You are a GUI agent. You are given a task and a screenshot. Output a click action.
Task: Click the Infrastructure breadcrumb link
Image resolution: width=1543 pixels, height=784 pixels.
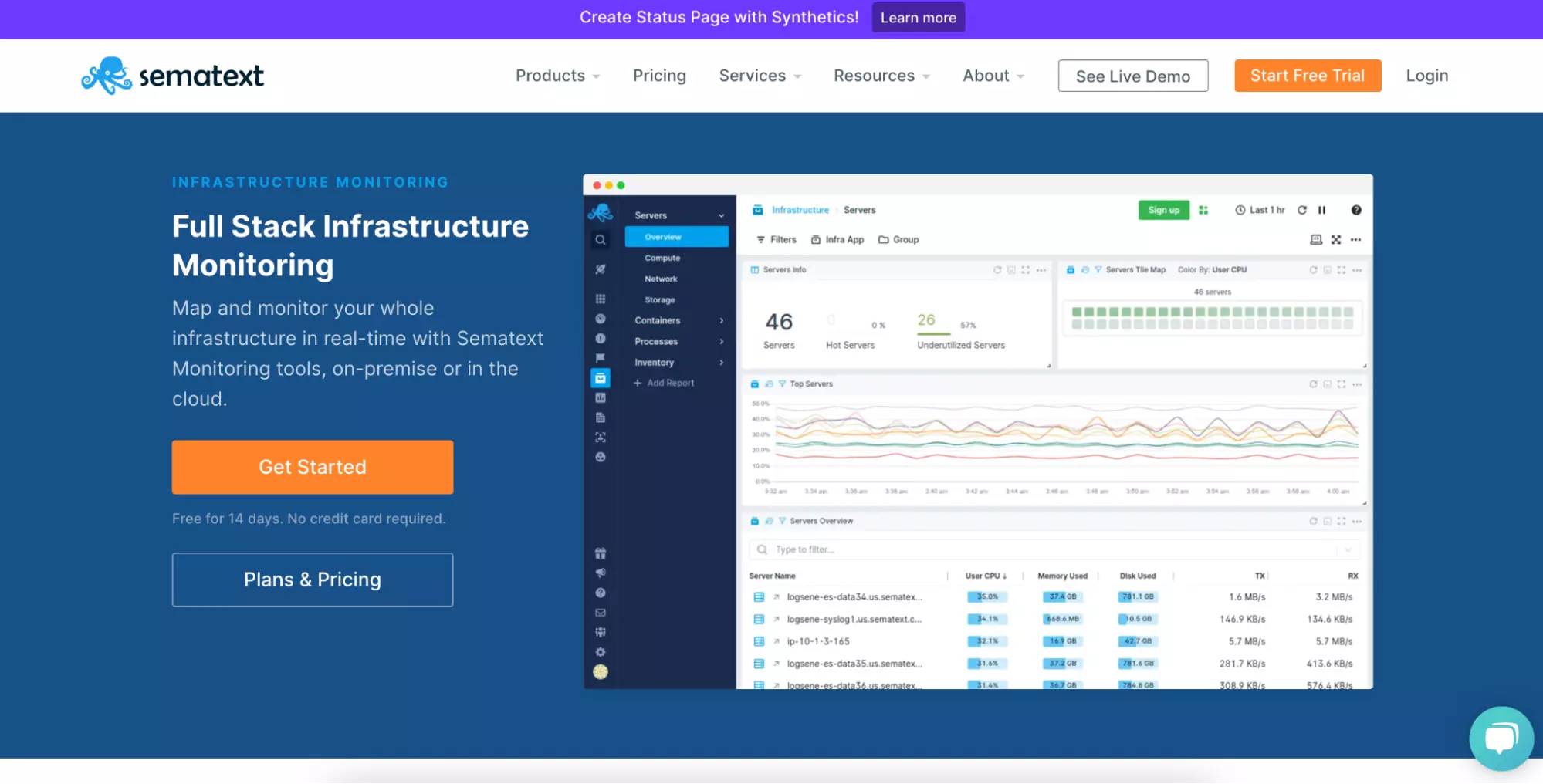point(800,210)
